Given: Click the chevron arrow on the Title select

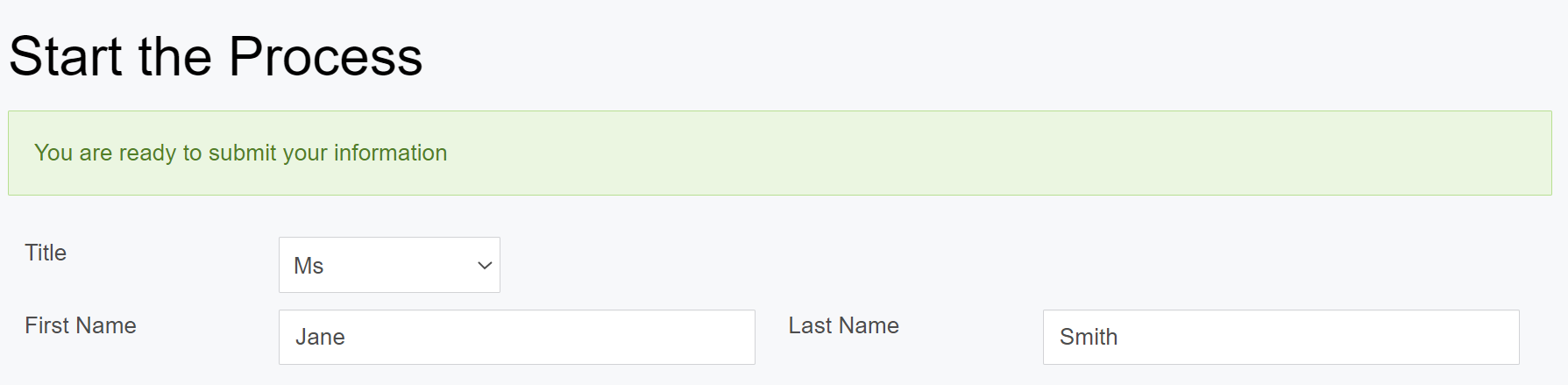Looking at the screenshot, I should pos(484,265).
